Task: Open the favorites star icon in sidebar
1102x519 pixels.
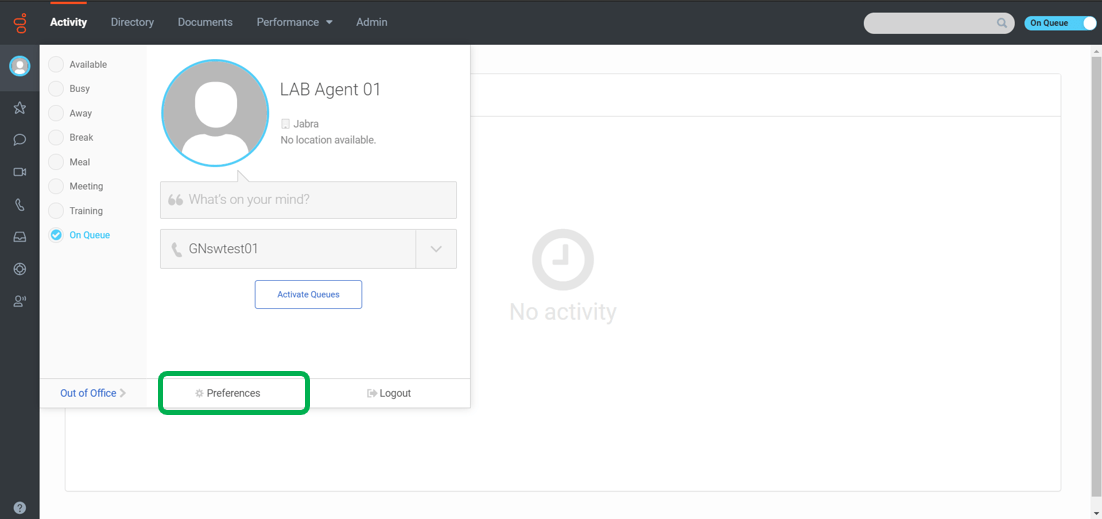Action: 19,108
